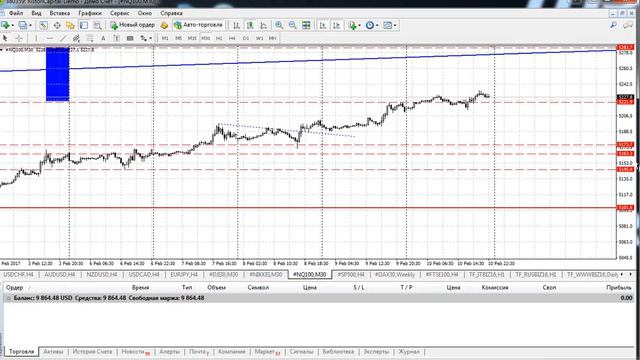
Task: Switch chart to bar chart
Action: point(236,25)
